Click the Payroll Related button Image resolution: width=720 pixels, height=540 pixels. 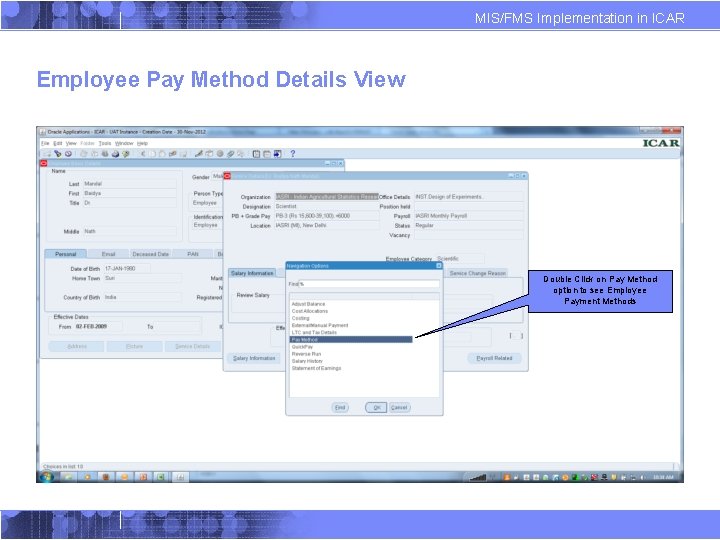pos(494,358)
